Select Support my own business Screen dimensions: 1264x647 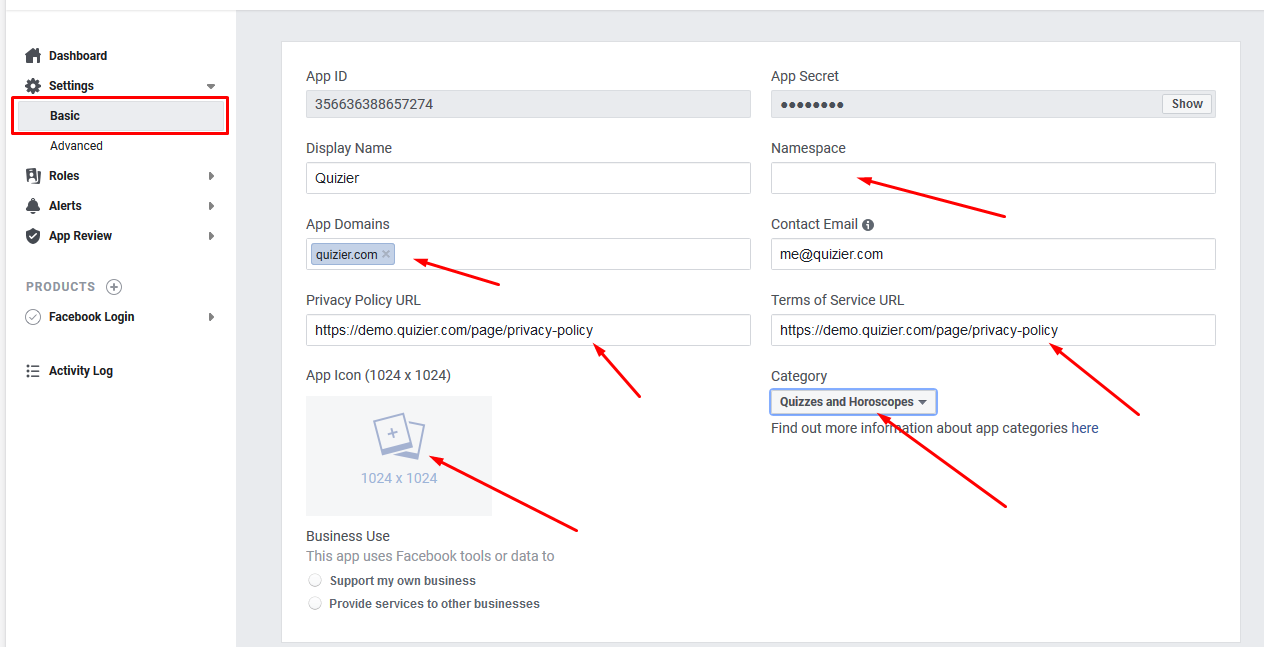tap(315, 580)
